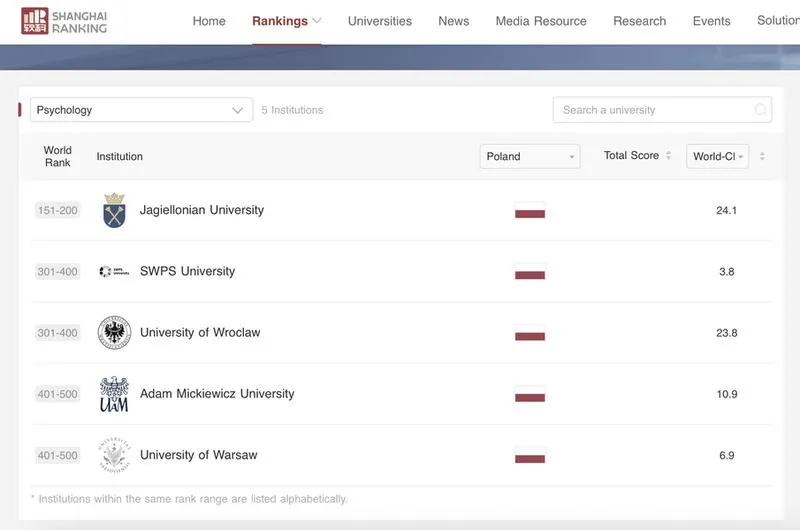Click University of Warsaw's 401-500 rank badge
Viewport: 800px width, 530px height.
tap(58, 455)
